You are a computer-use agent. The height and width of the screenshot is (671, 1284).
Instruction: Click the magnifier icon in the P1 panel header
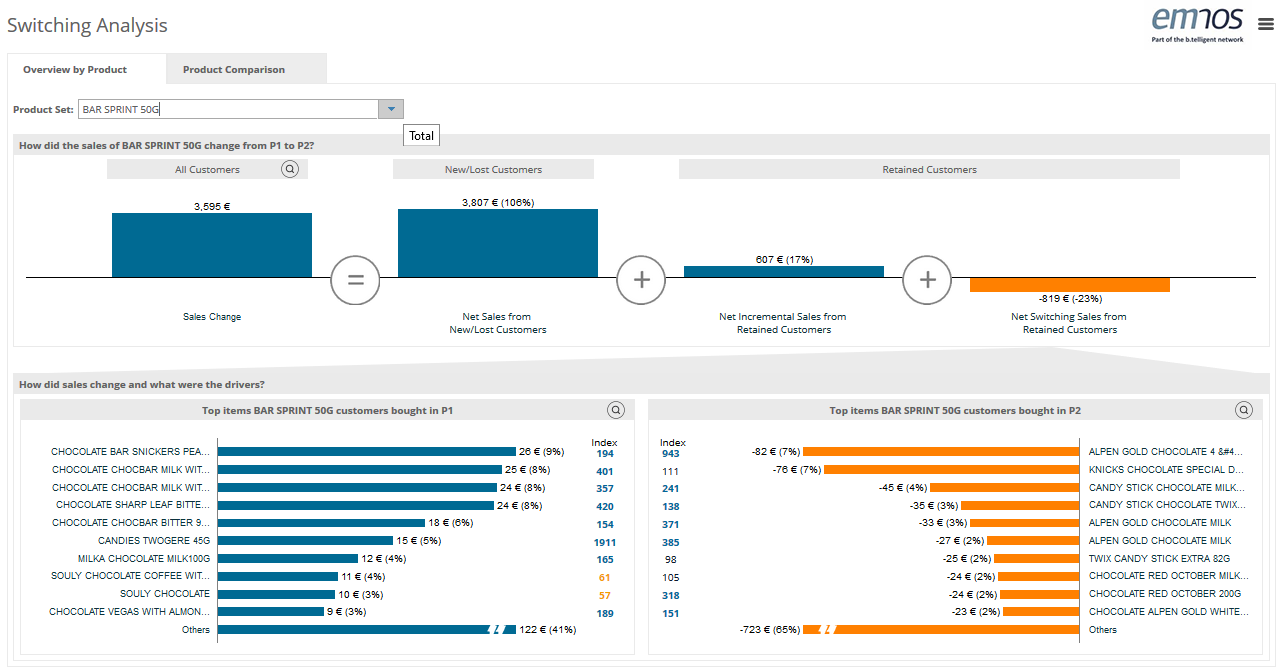tap(616, 410)
